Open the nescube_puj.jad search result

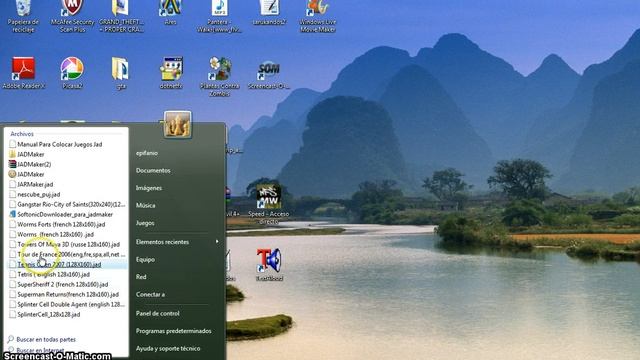click(39, 194)
